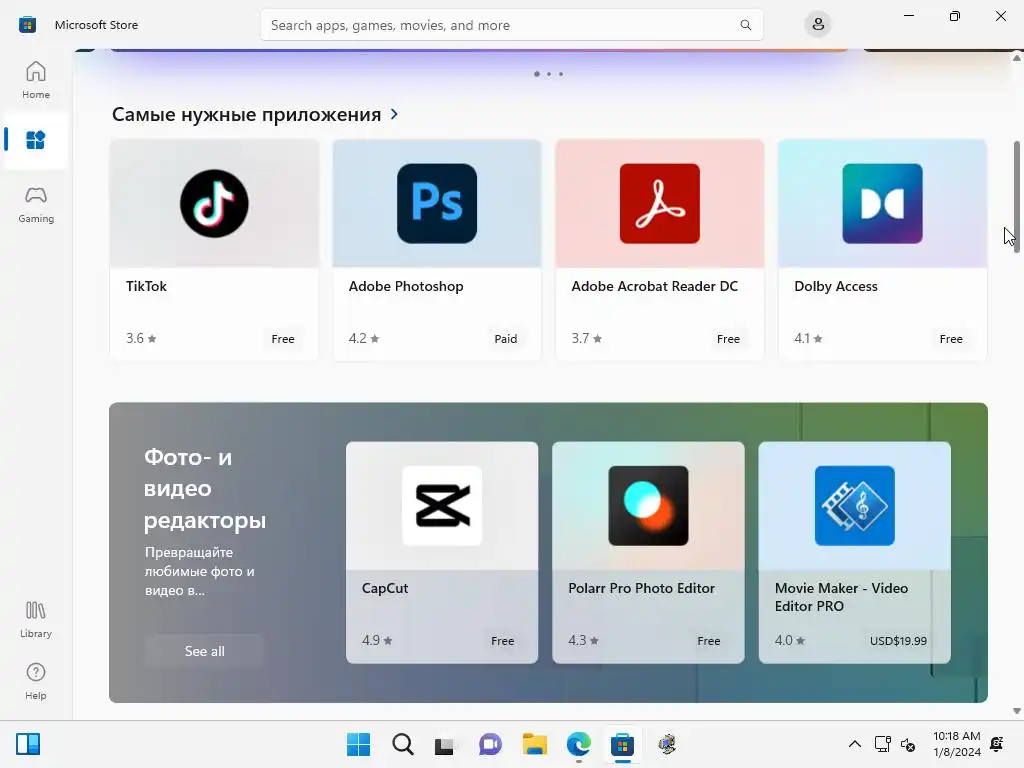Screen dimensions: 1024x768
Task: Click the Free label on TikTok card
Action: [283, 339]
